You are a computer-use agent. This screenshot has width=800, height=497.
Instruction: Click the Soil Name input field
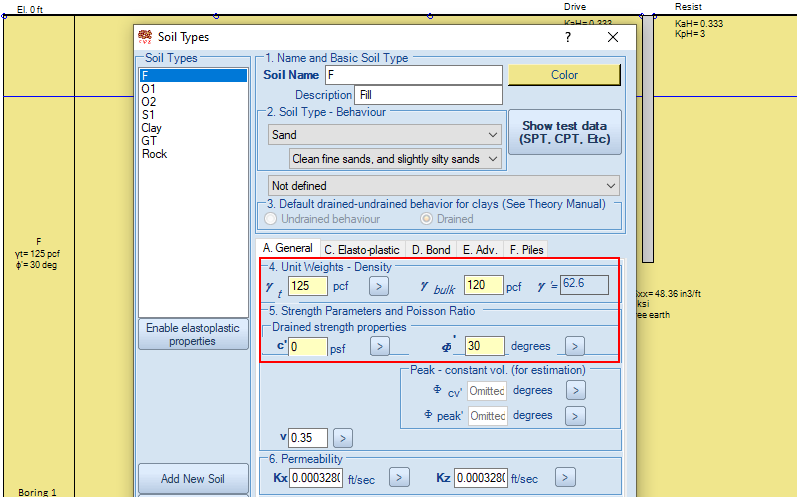pyautogui.click(x=414, y=75)
